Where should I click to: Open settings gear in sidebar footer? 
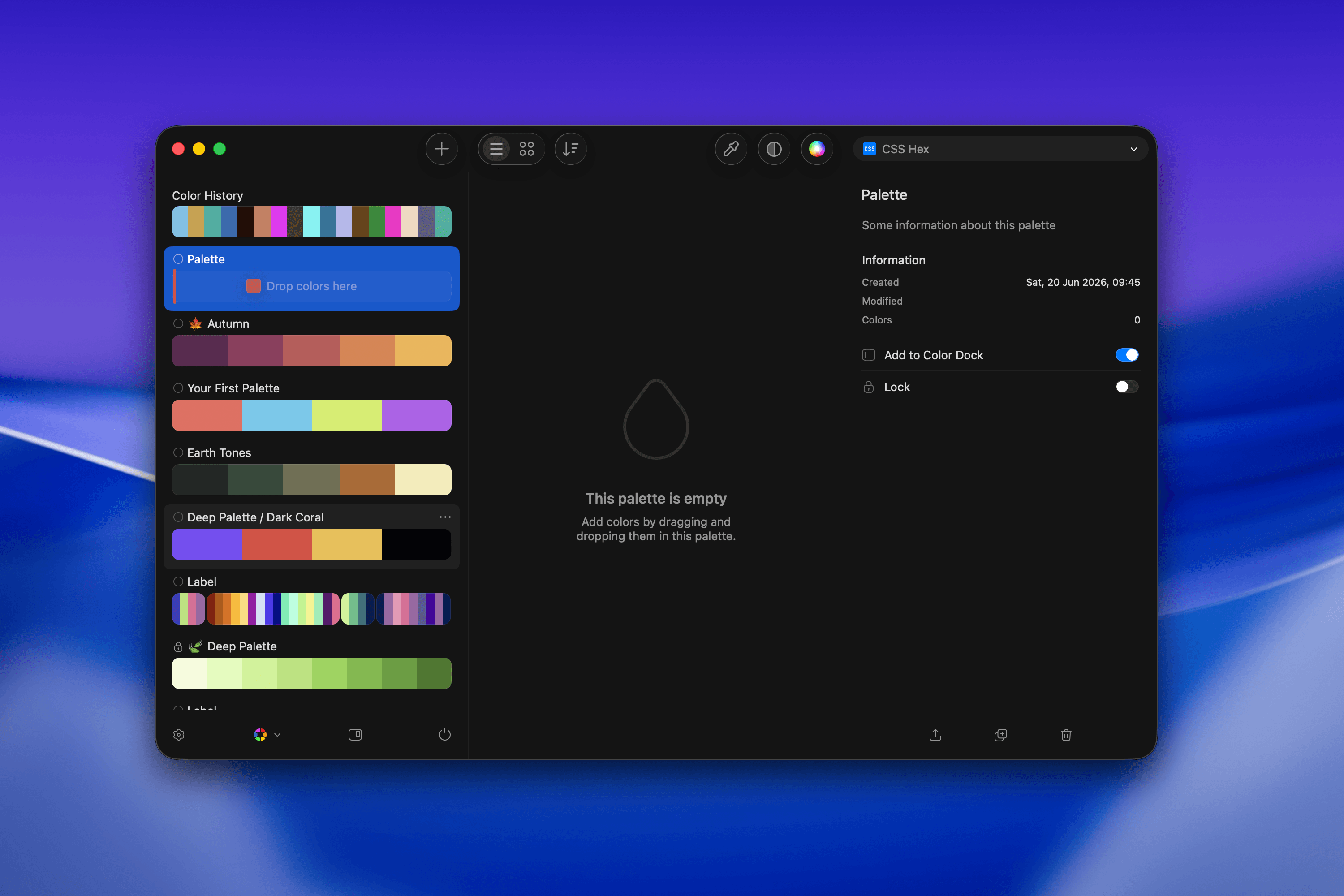179,735
